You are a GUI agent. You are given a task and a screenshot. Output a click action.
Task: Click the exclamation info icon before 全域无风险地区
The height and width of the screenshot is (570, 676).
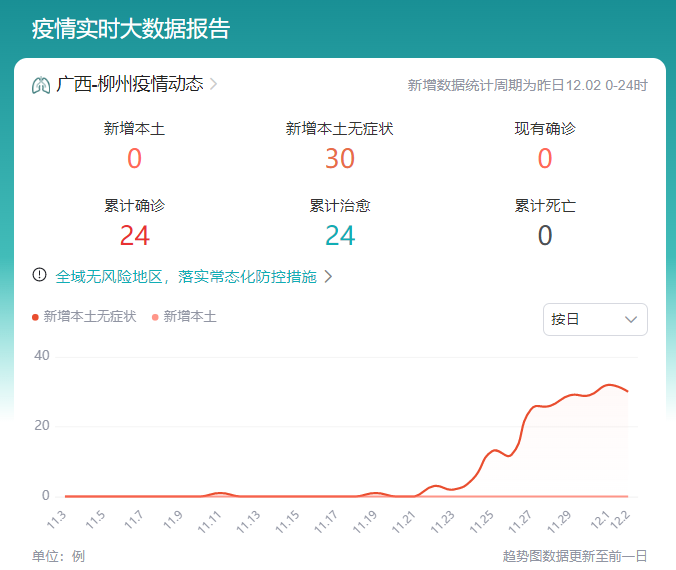pos(39,275)
